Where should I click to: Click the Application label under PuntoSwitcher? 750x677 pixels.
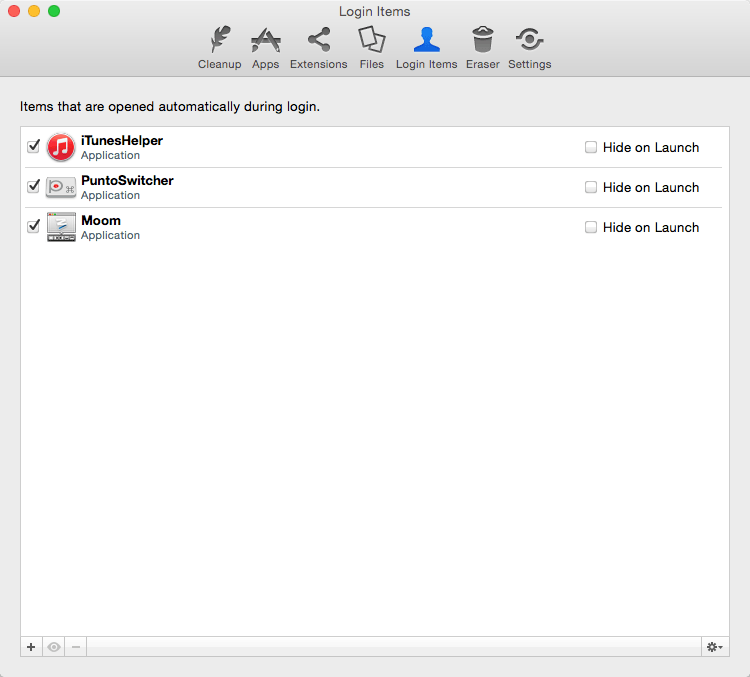(110, 195)
